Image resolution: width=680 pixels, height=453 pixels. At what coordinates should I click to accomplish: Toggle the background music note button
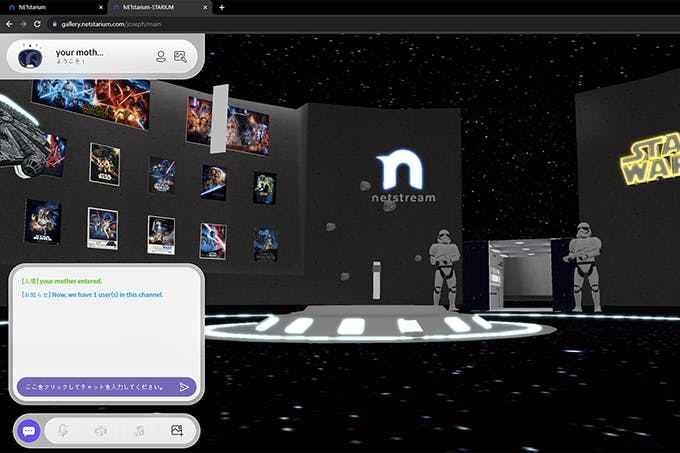[138, 430]
